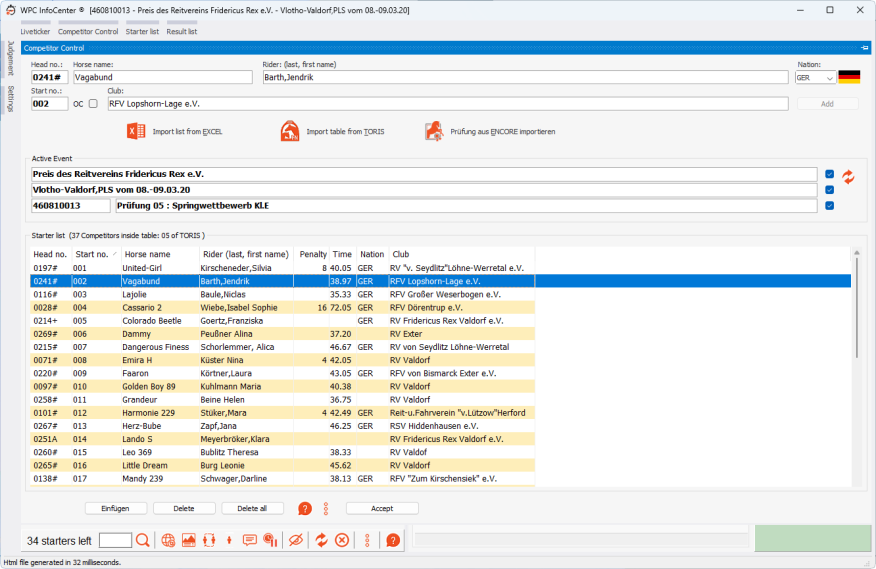Expand the Settings side panel tab
Screen dimensions: 876x569
click(x=11, y=99)
